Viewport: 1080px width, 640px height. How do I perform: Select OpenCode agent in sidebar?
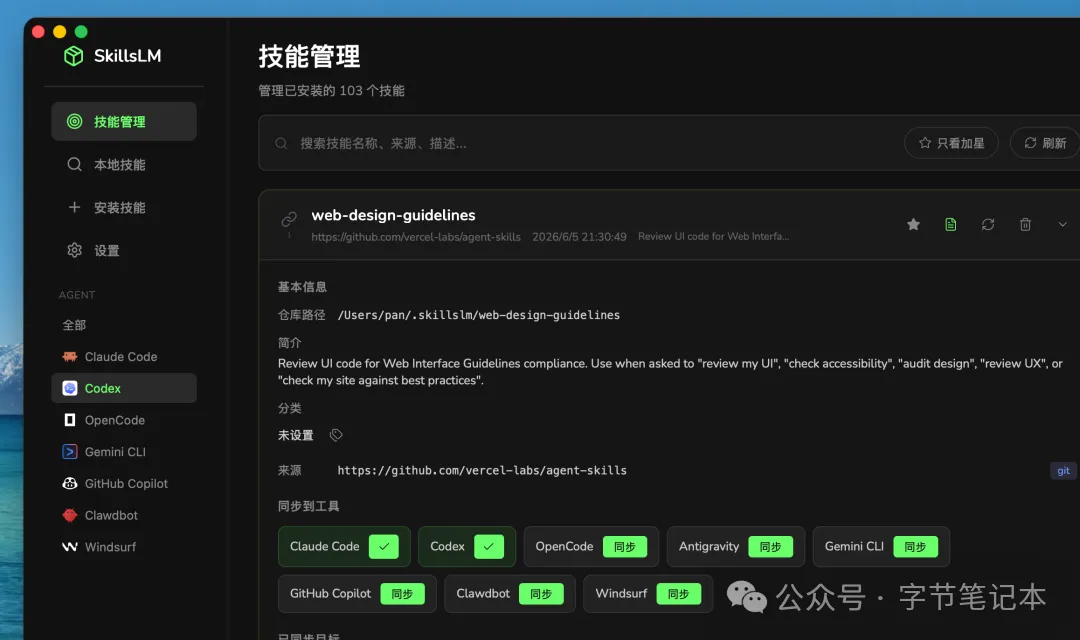click(x=124, y=420)
